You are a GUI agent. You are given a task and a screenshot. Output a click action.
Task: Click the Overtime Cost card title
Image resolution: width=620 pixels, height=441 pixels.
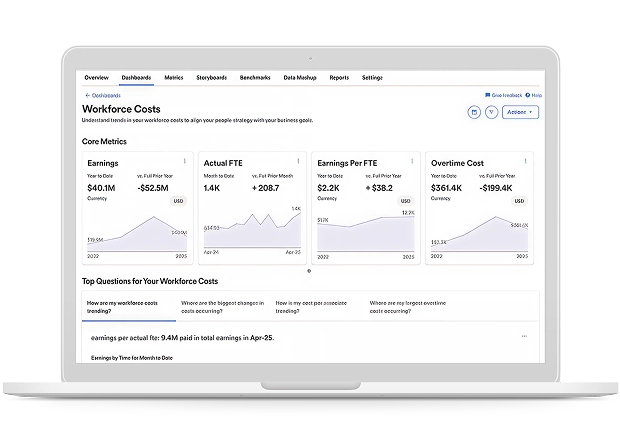[457, 163]
